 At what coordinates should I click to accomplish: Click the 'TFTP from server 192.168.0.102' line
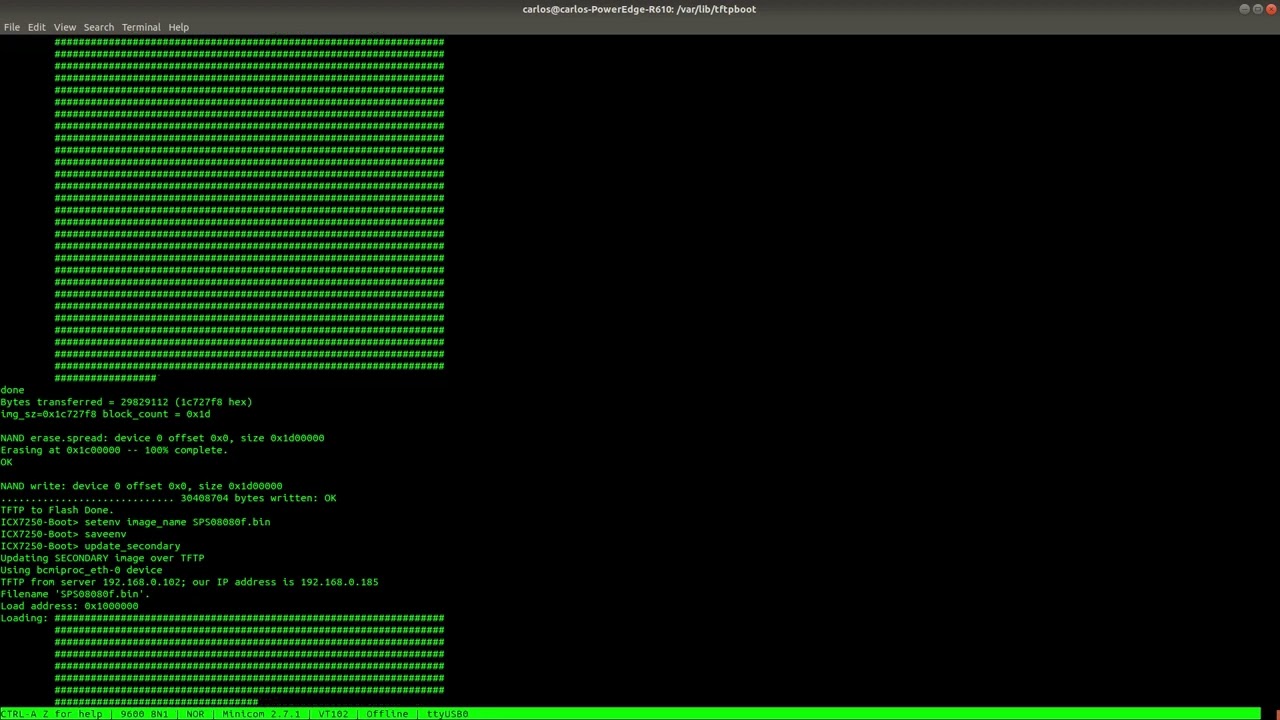(x=189, y=582)
